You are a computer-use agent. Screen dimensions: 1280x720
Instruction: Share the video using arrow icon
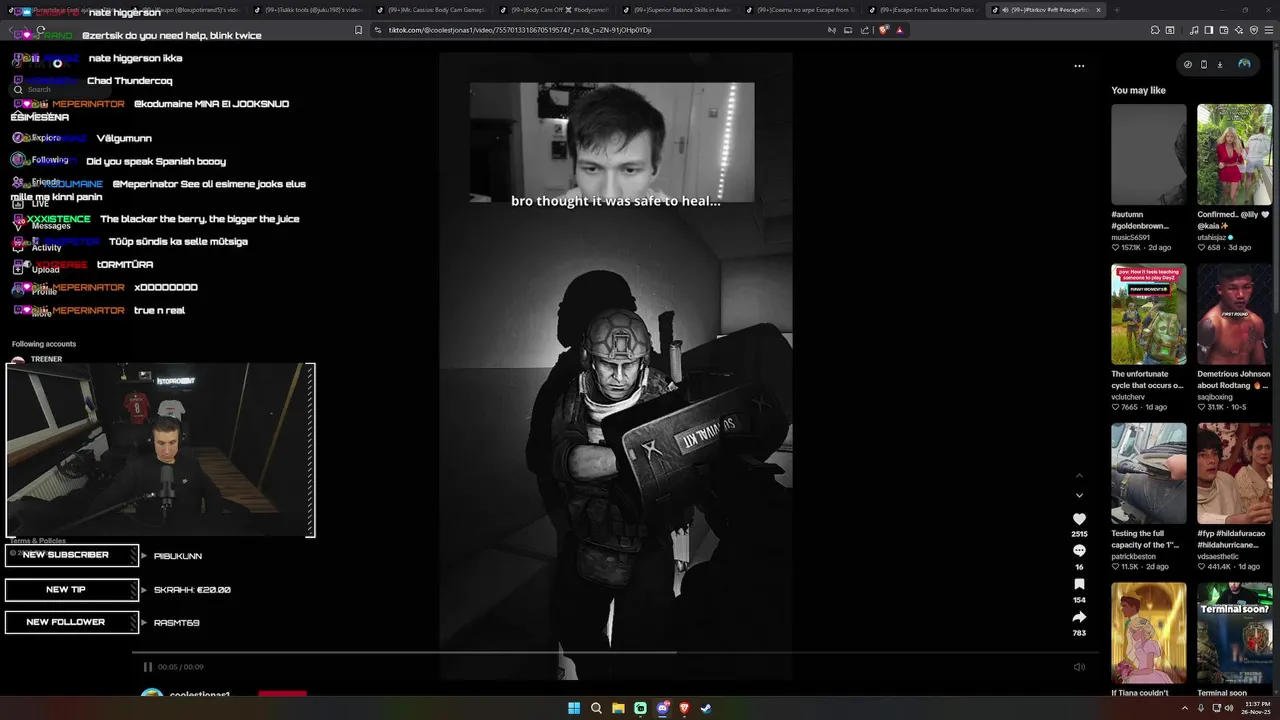1079,617
